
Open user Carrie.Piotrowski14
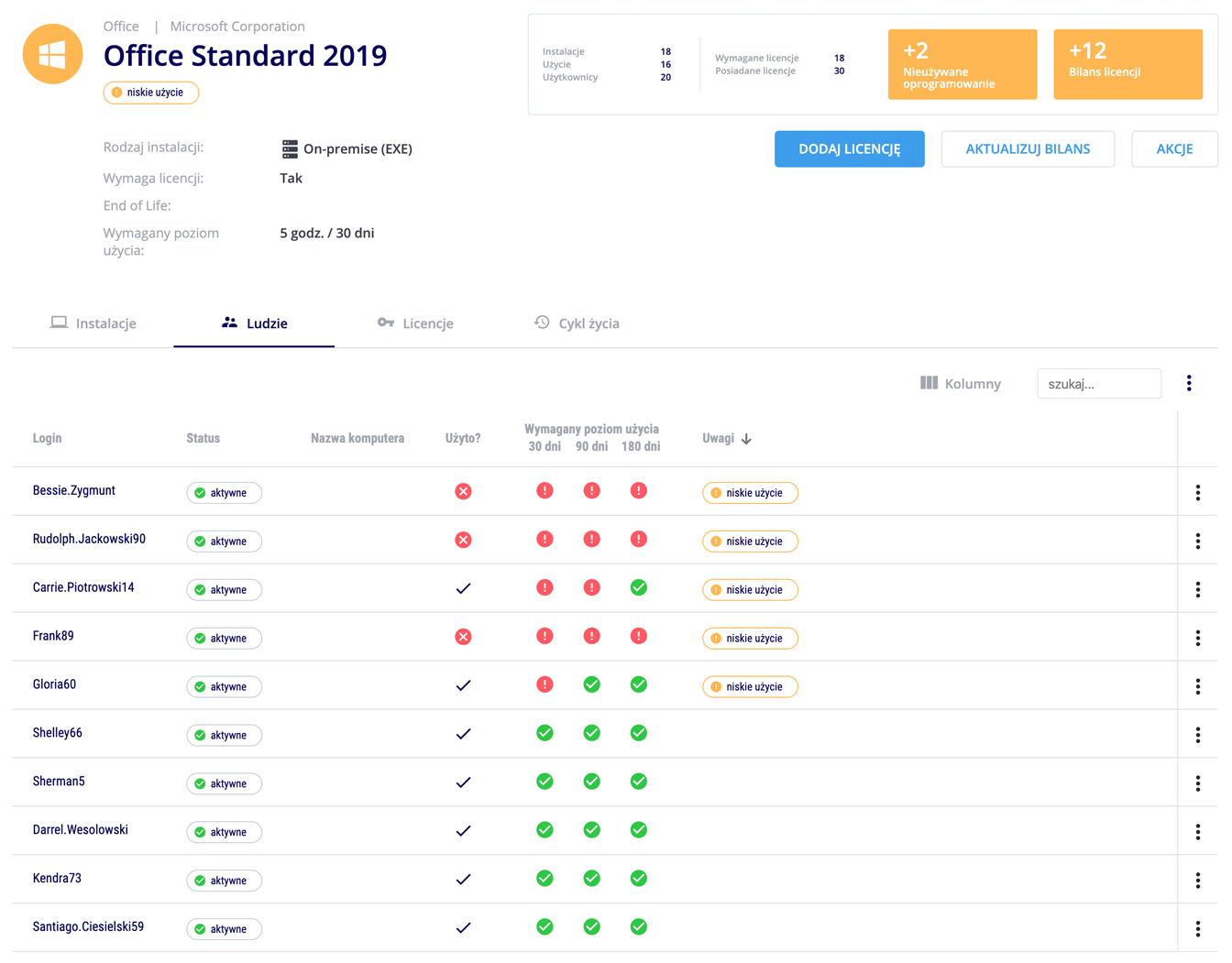pyautogui.click(x=83, y=588)
